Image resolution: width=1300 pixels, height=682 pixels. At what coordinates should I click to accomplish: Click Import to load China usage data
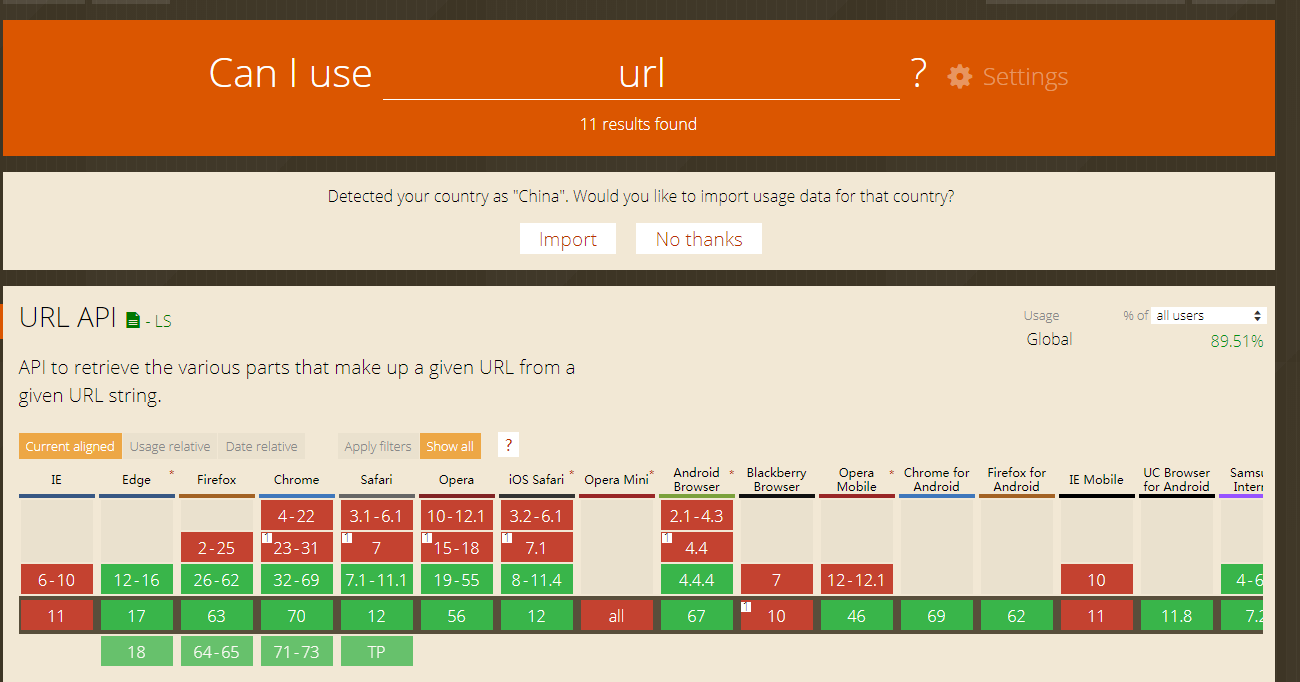tap(567, 239)
